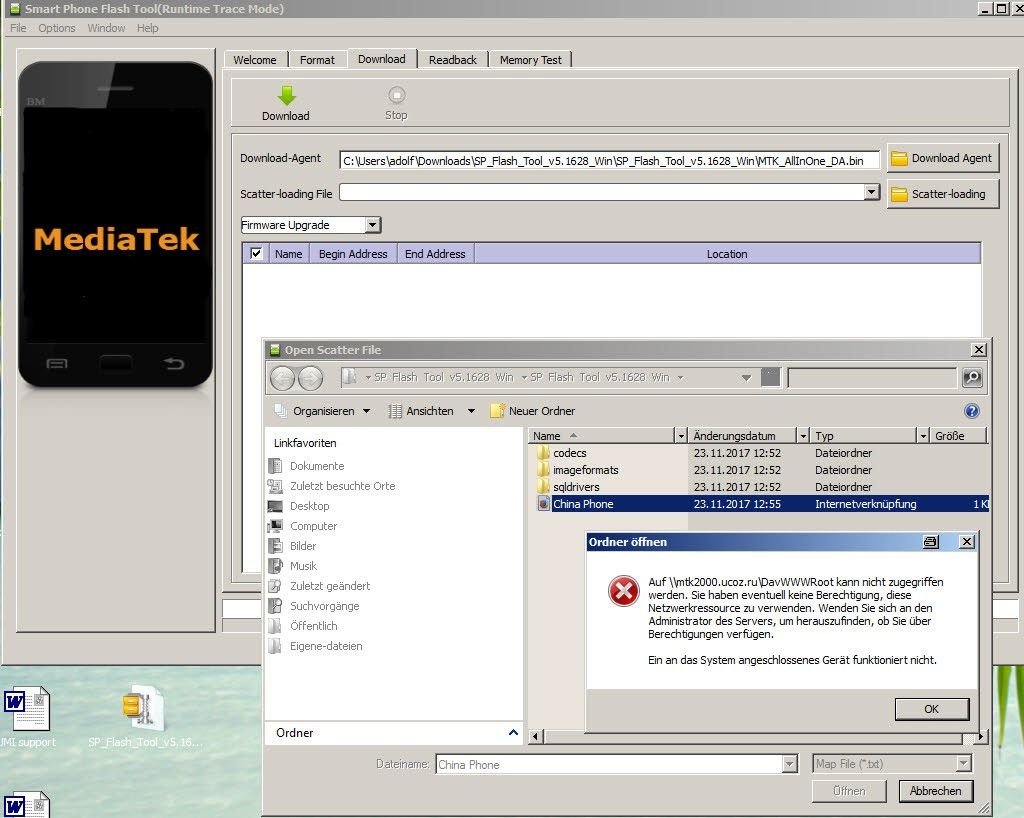
Task: Click the Öffnen button
Action: 849,791
